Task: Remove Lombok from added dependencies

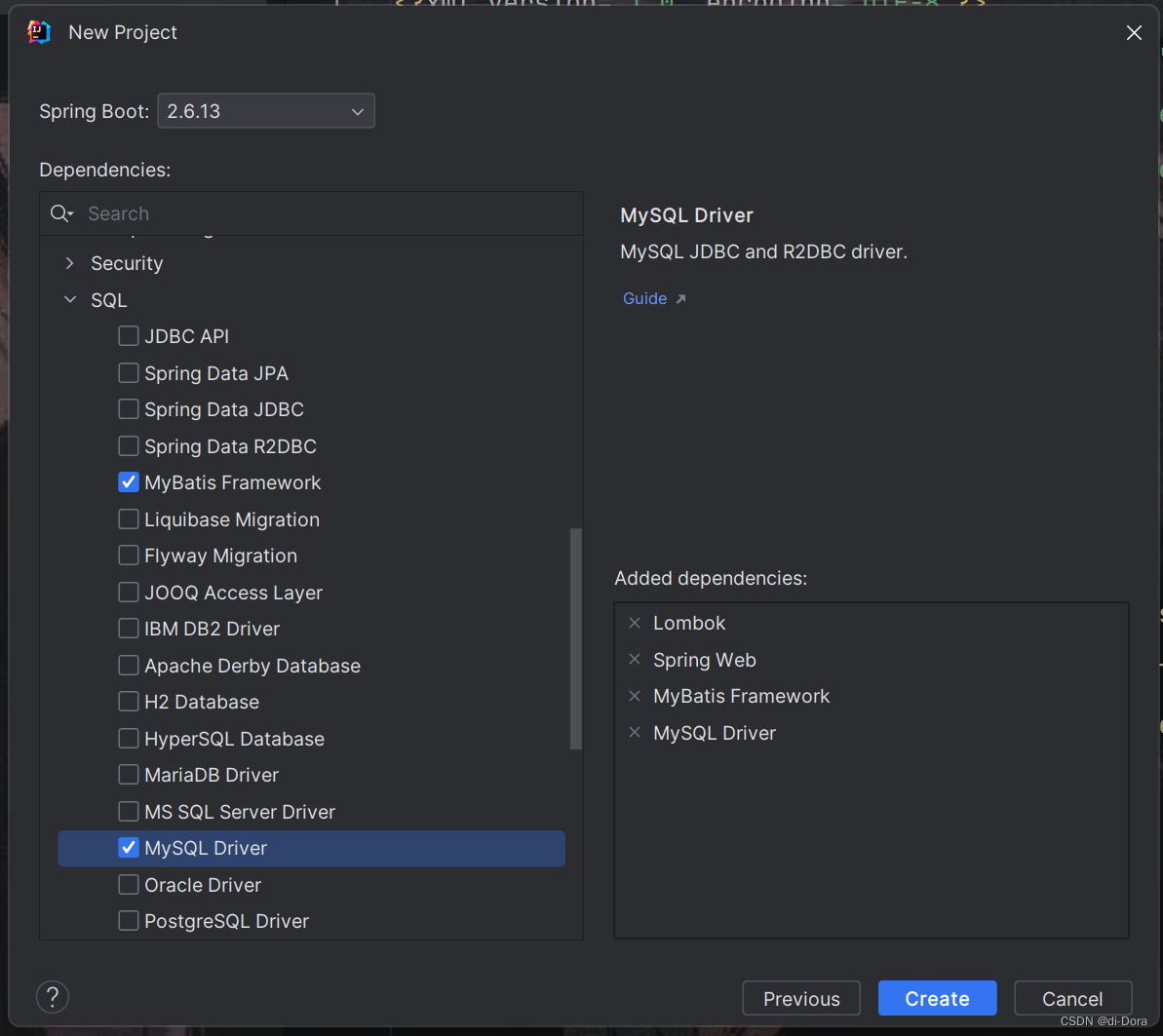Action: click(635, 623)
